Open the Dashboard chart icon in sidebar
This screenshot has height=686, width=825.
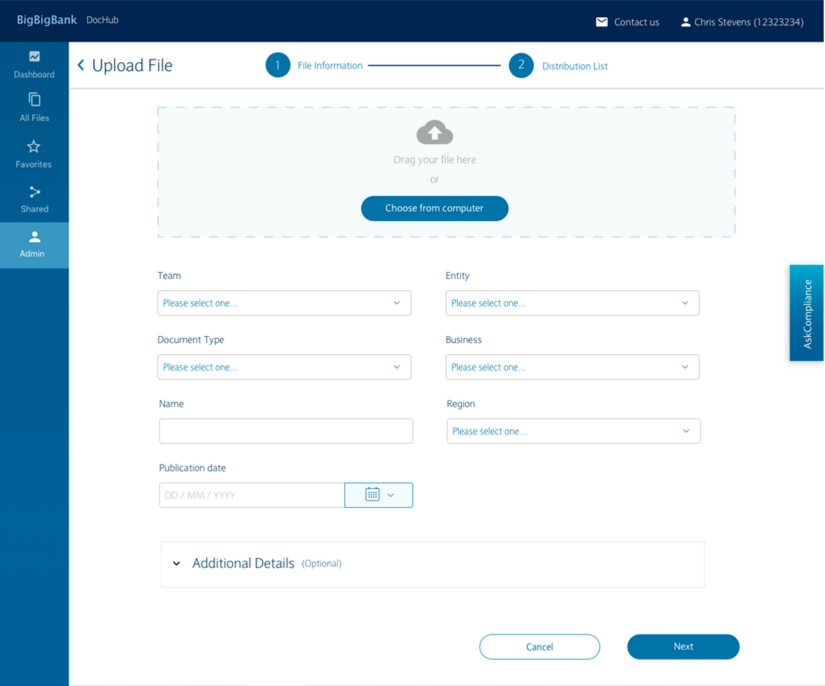click(x=34, y=56)
